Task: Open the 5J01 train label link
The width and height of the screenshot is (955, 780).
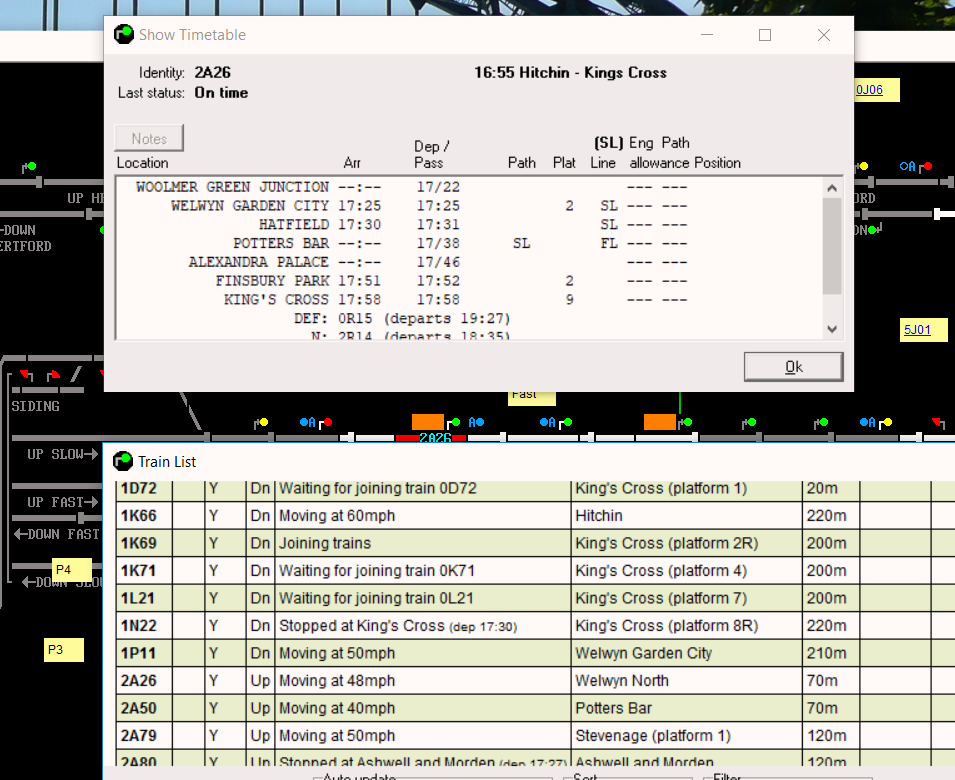Action: pos(917,330)
